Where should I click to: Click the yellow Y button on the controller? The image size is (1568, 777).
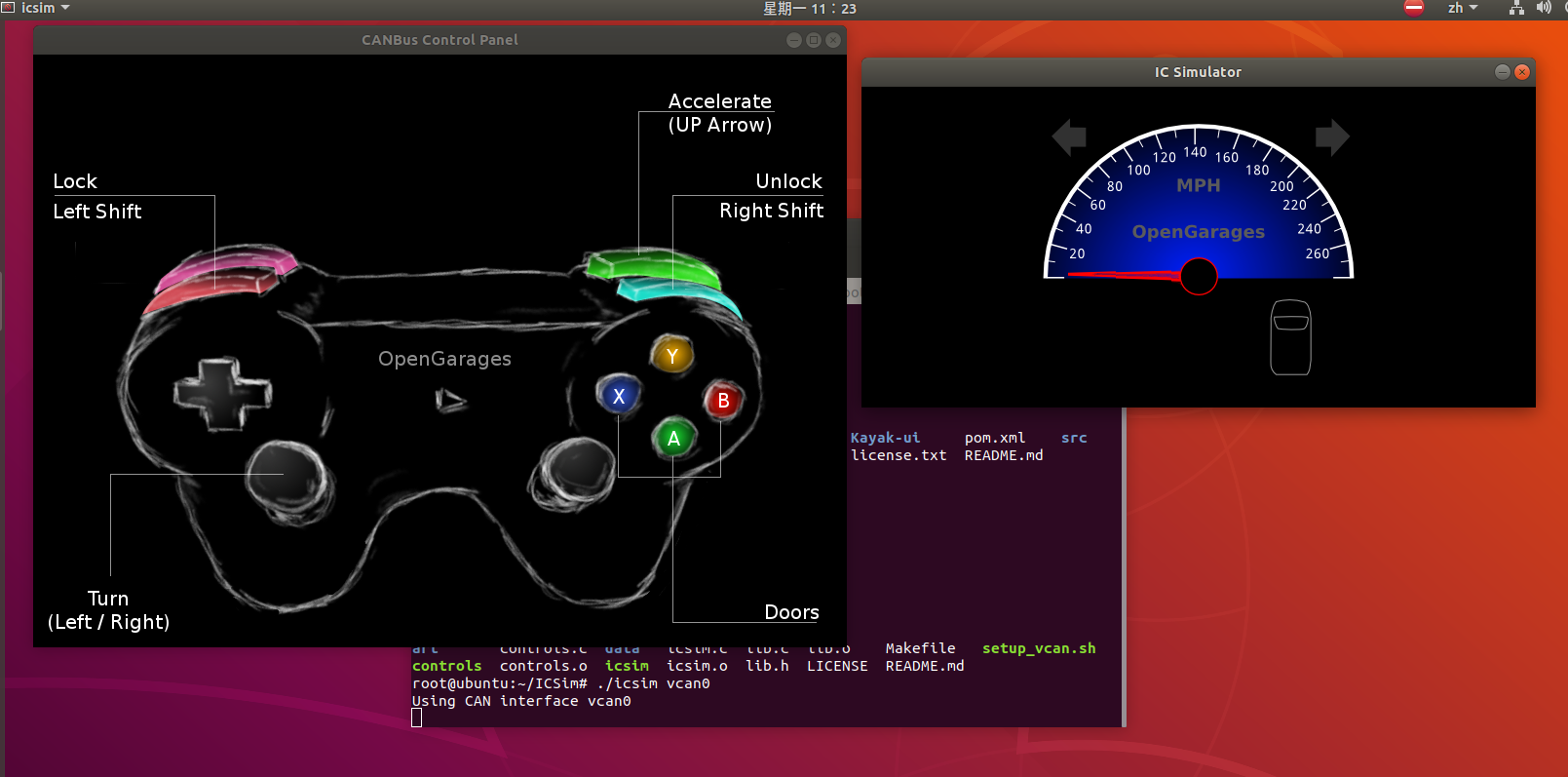pos(672,356)
